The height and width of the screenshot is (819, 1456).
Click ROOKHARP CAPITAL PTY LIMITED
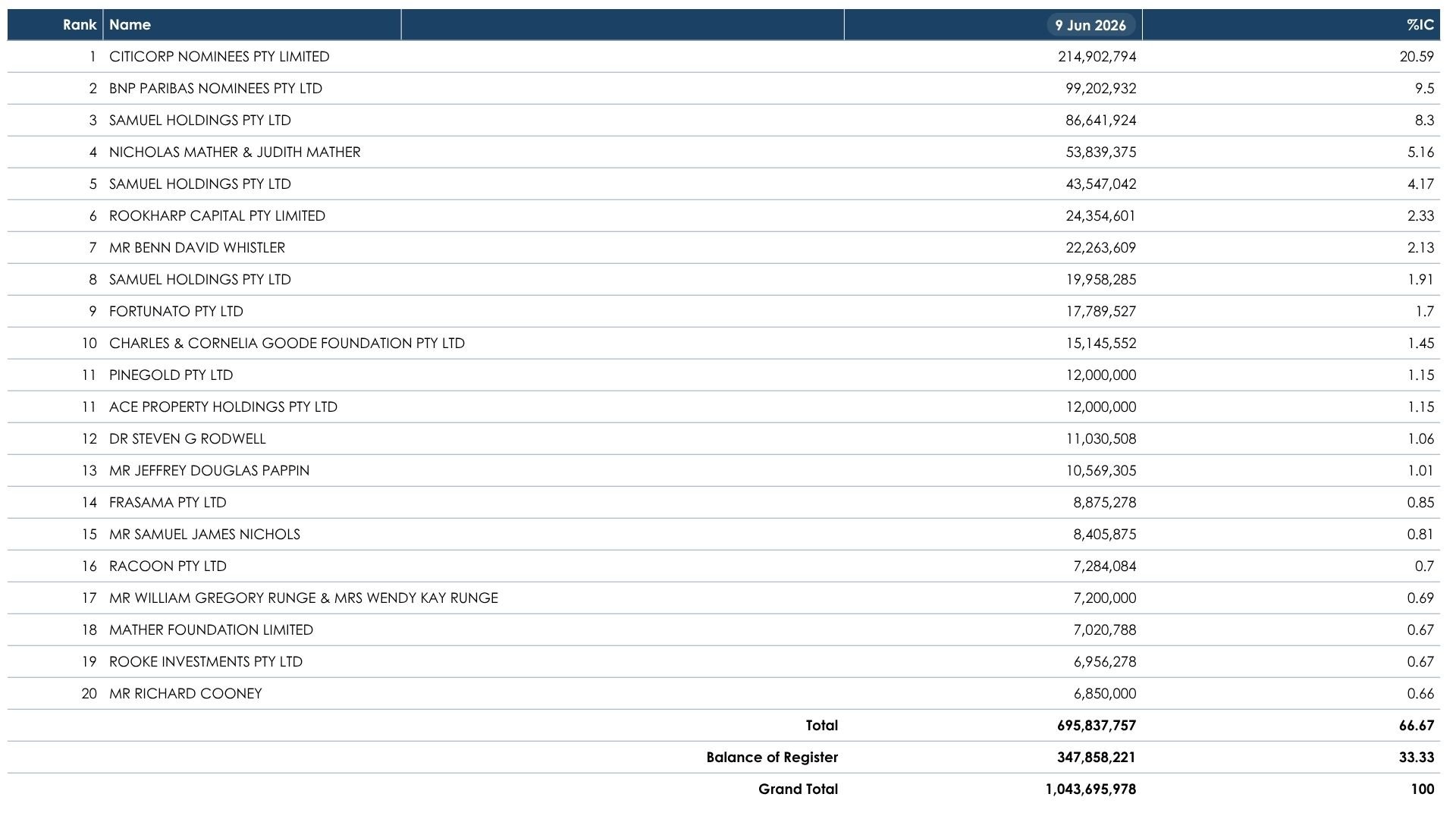[217, 215]
